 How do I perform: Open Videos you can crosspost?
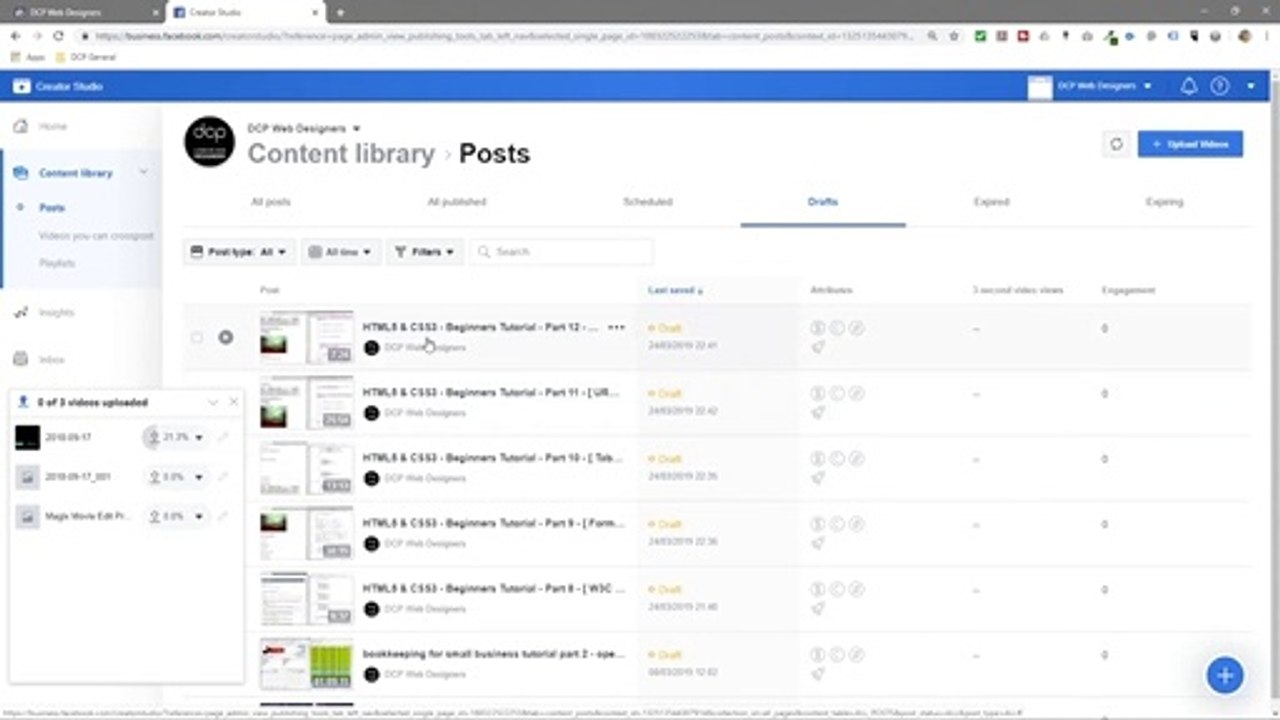pos(96,236)
